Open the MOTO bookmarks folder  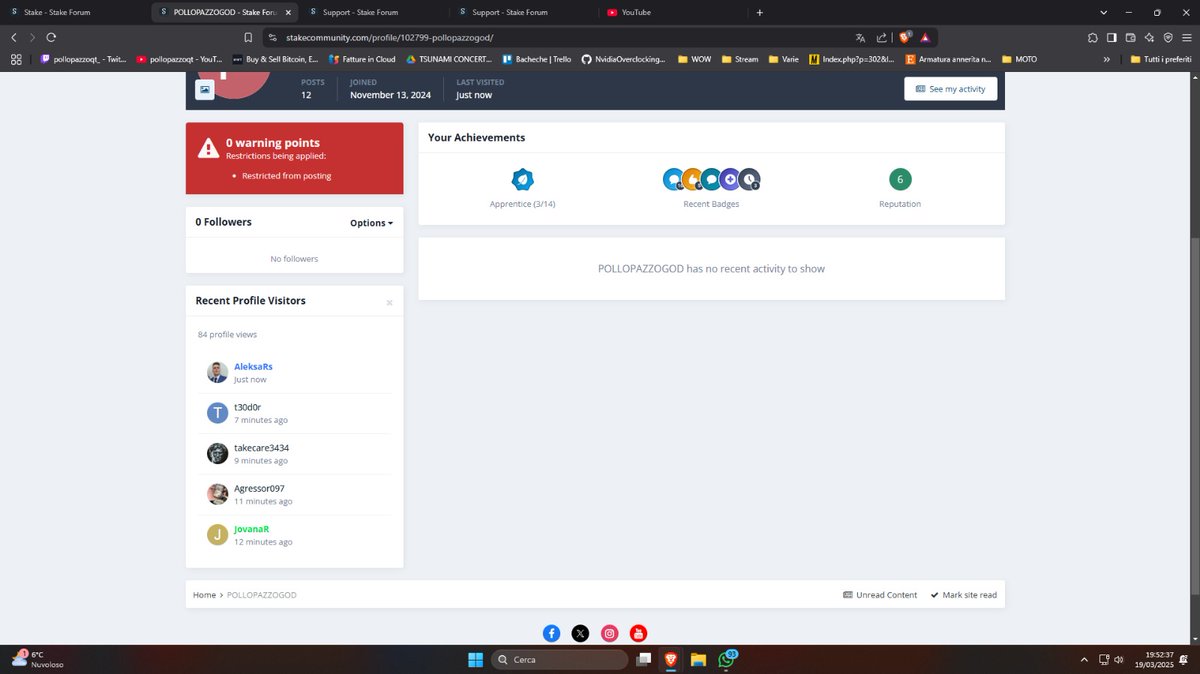pyautogui.click(x=1019, y=59)
